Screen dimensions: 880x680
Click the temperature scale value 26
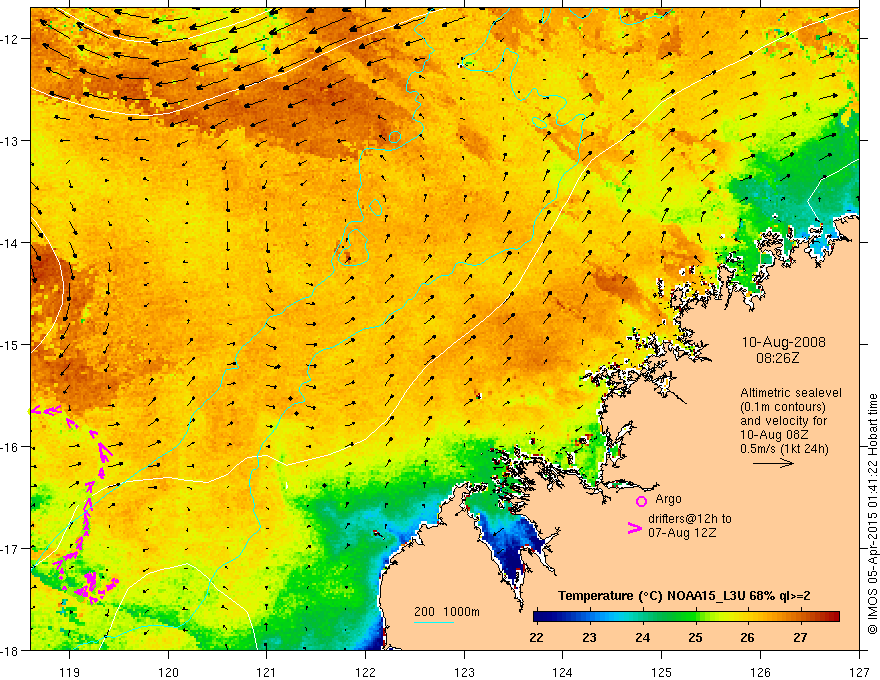pyautogui.click(x=747, y=637)
